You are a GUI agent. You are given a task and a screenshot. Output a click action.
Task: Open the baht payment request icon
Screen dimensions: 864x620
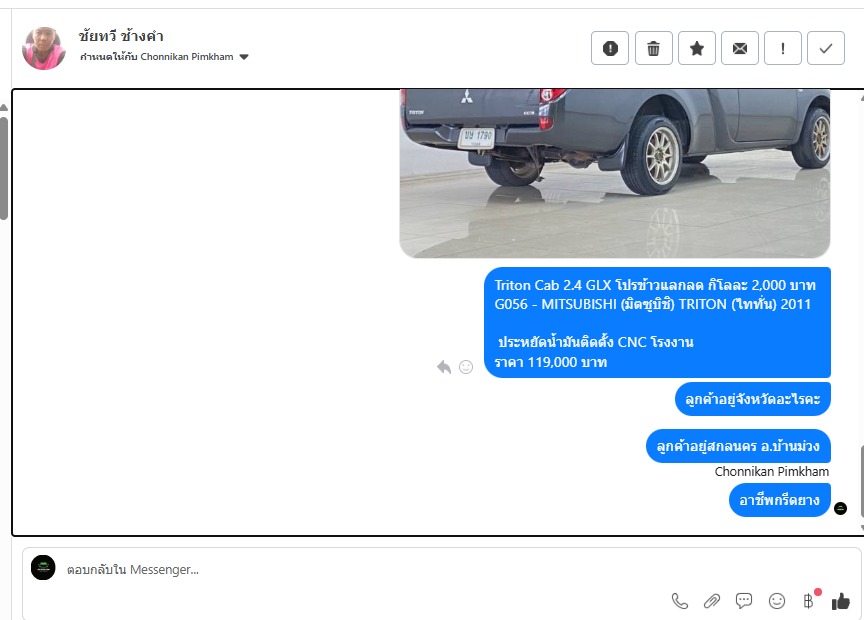(808, 601)
